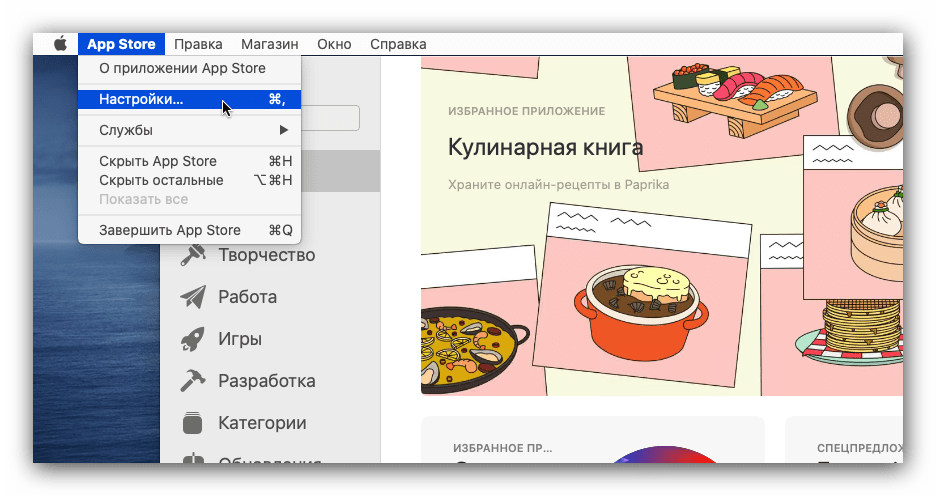Viewport: 936px width, 496px height.
Task: Open the Apple menu logo
Action: (x=60, y=44)
